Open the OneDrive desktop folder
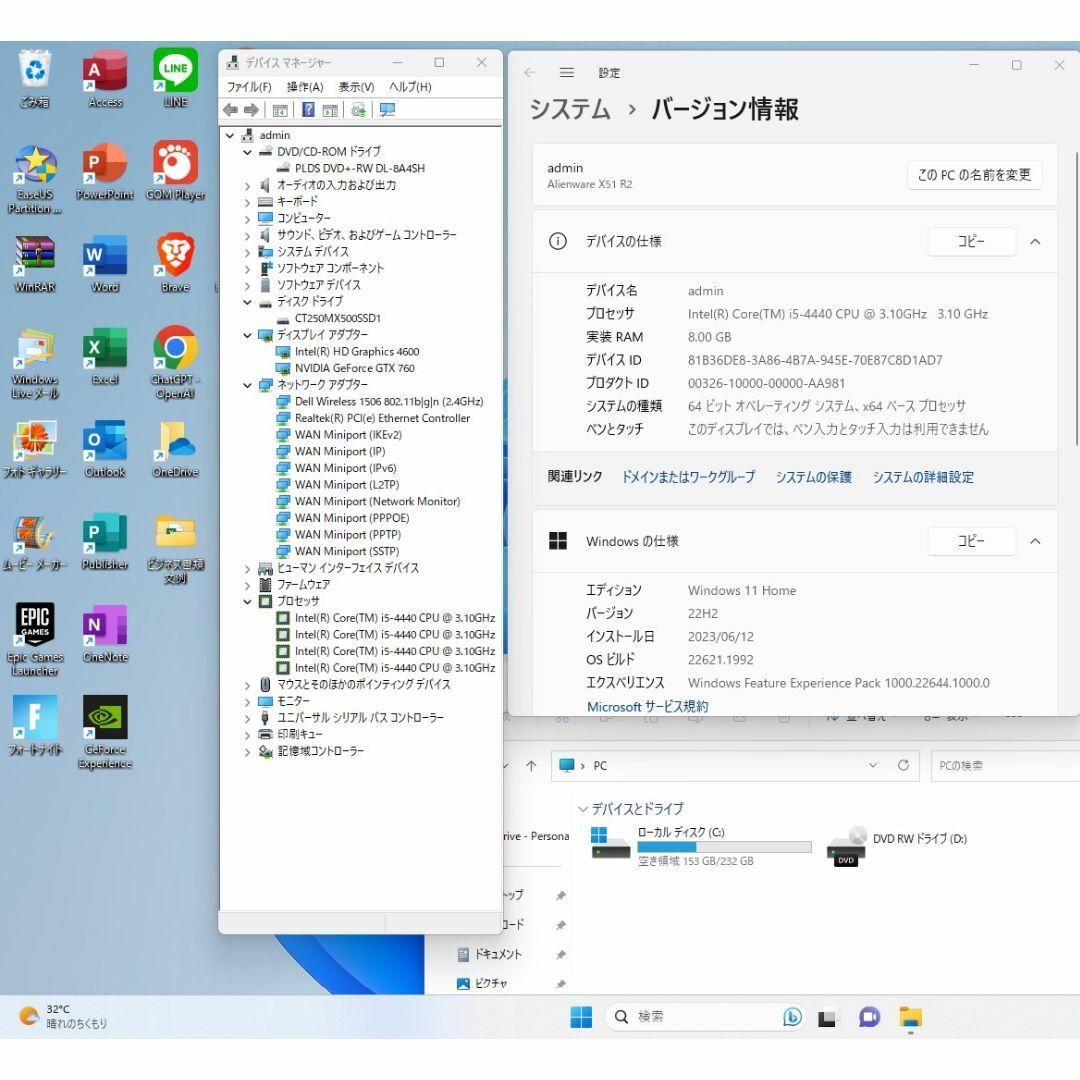Screen dimensions: 1080x1080 [175, 448]
